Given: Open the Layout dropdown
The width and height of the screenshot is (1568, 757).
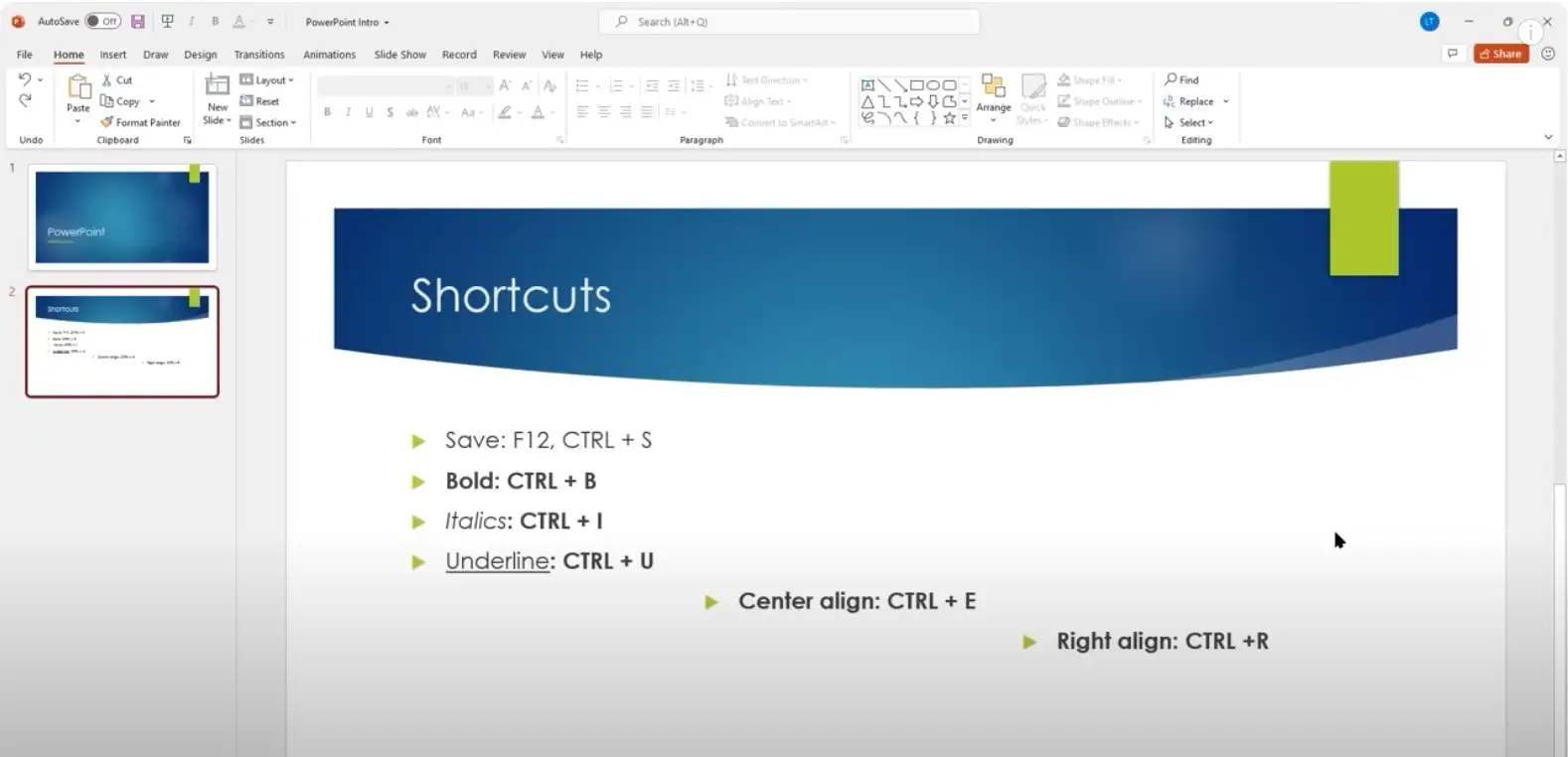Looking at the screenshot, I should (266, 79).
